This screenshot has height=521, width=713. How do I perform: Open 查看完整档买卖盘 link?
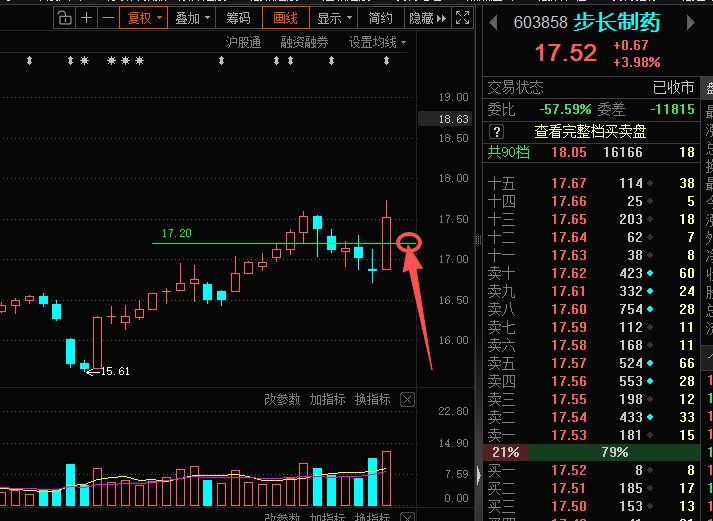point(590,132)
